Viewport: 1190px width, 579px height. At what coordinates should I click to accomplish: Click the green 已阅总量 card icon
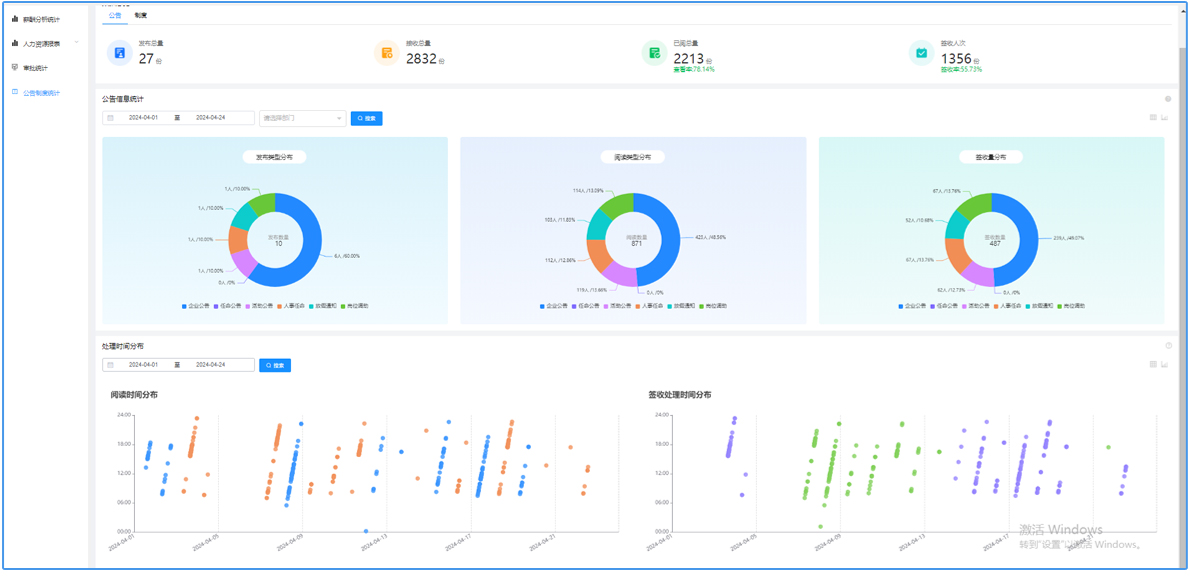654,53
